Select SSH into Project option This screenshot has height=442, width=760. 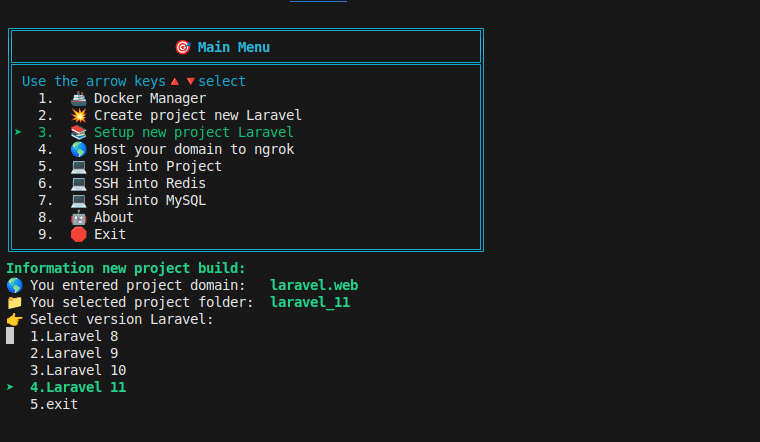[x=157, y=166]
